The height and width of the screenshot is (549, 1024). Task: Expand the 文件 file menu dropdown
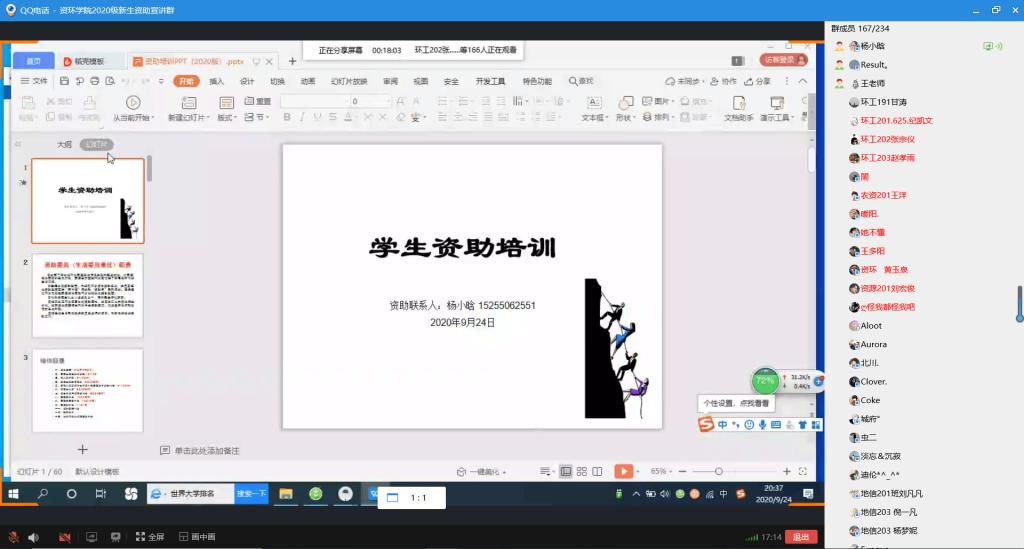click(34, 81)
